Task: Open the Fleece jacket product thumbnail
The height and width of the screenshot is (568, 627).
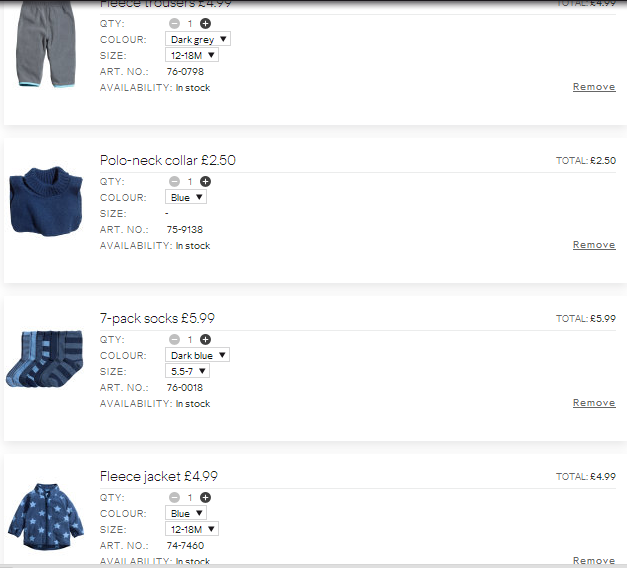Action: (46, 516)
